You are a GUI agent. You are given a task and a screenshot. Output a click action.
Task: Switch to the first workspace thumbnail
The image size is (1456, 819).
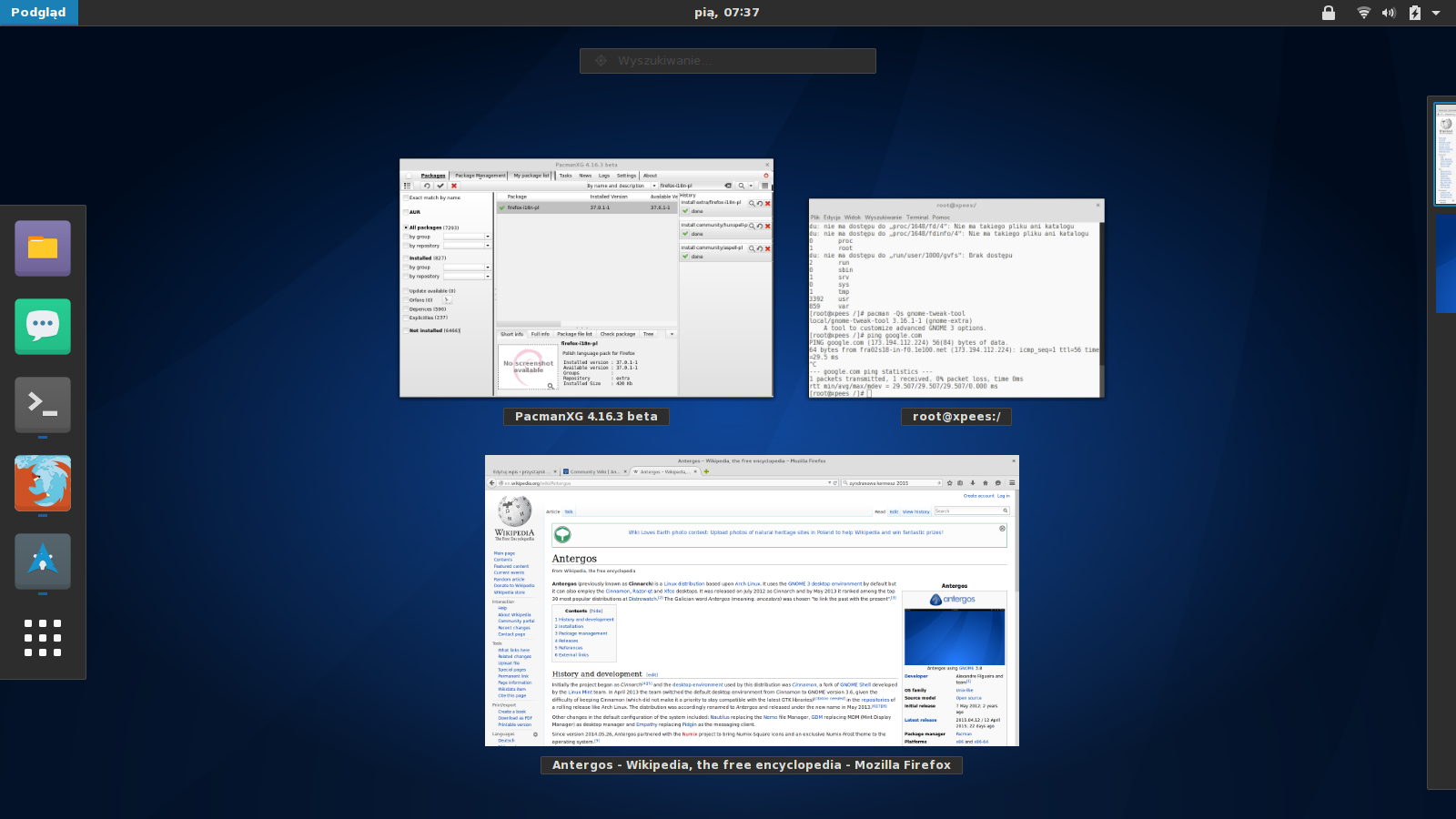[x=1445, y=154]
